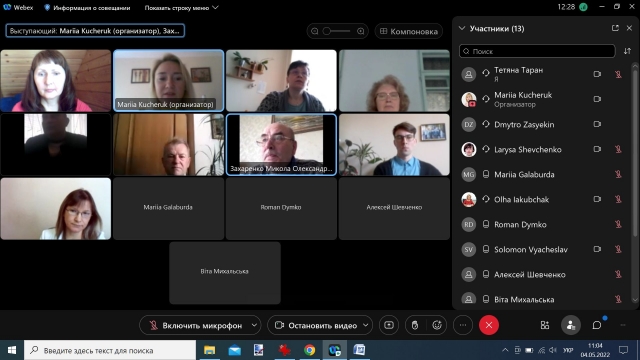Click the camera icon for Dmytro Zasyekin
The height and width of the screenshot is (360, 640).
(x=597, y=124)
